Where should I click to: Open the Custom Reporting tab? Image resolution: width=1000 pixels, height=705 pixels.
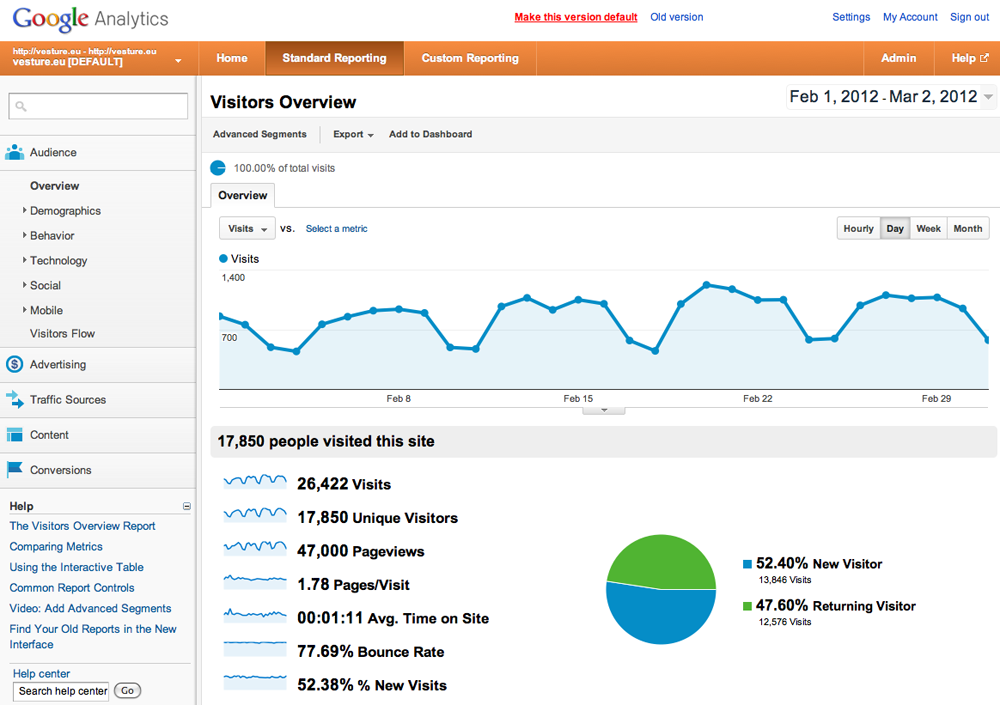coord(470,58)
